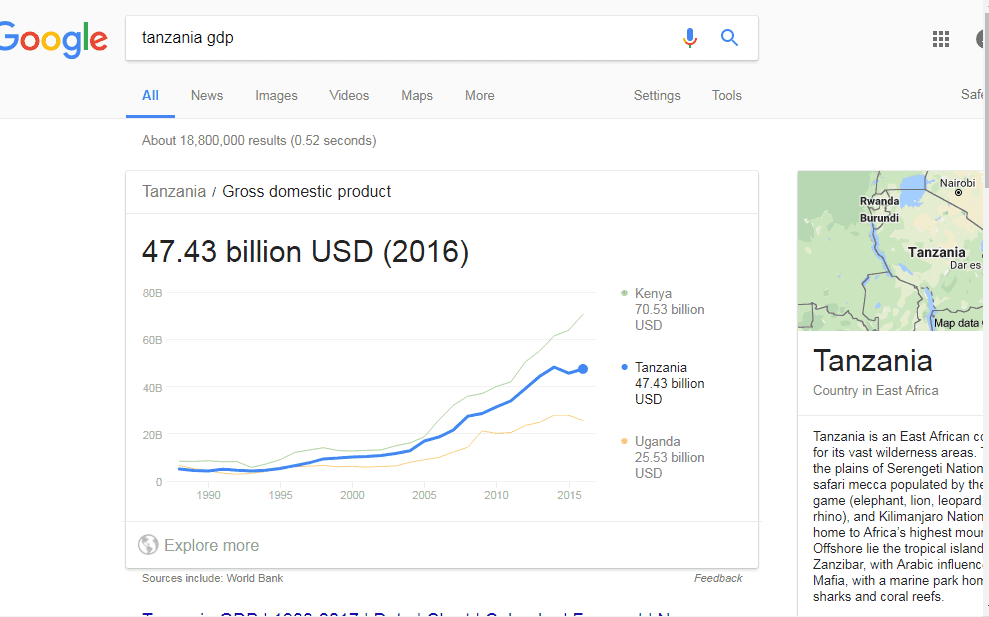
Task: Click the blue search magnifier icon
Action: (729, 38)
